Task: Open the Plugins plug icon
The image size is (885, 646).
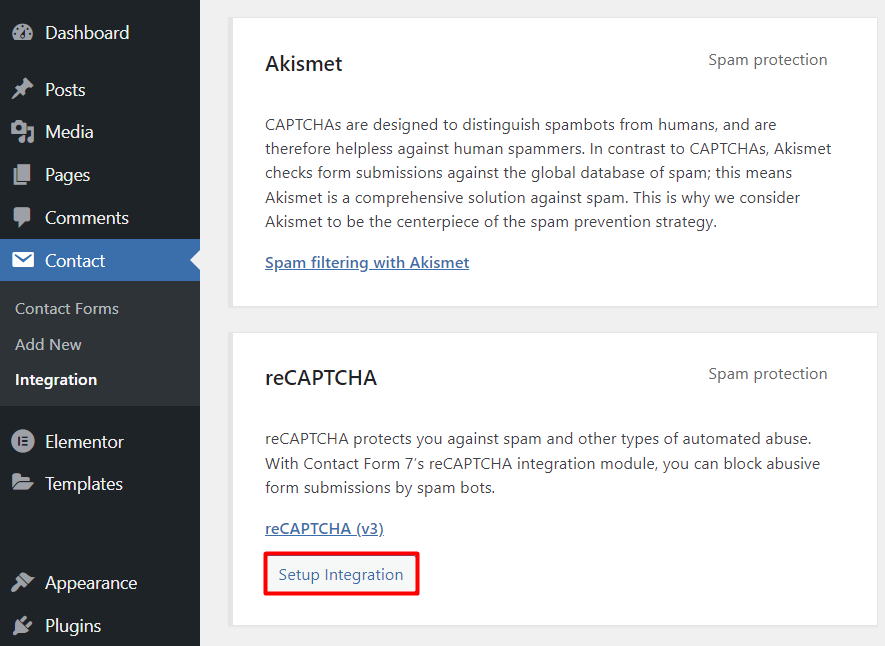Action: tap(22, 625)
